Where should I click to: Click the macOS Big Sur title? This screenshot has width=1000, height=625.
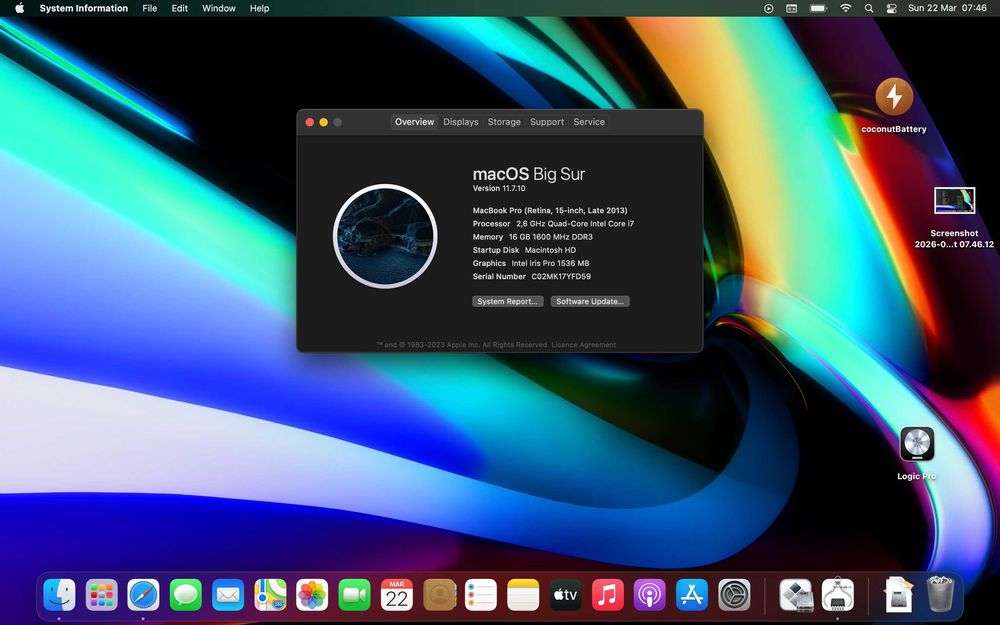(x=529, y=173)
